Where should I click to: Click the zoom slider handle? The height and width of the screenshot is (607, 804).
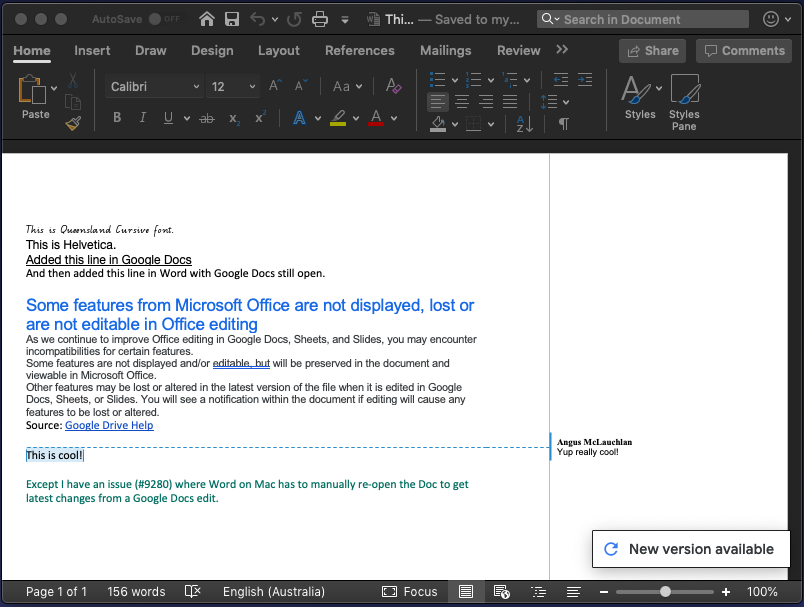point(665,592)
